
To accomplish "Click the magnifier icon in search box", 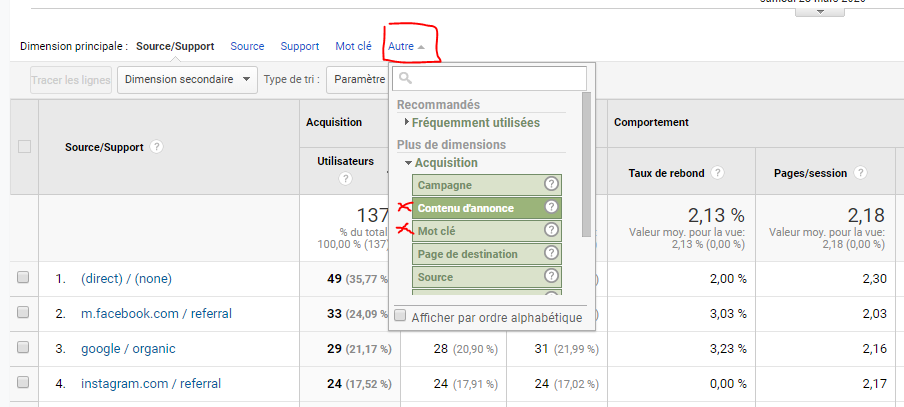I will [x=406, y=78].
